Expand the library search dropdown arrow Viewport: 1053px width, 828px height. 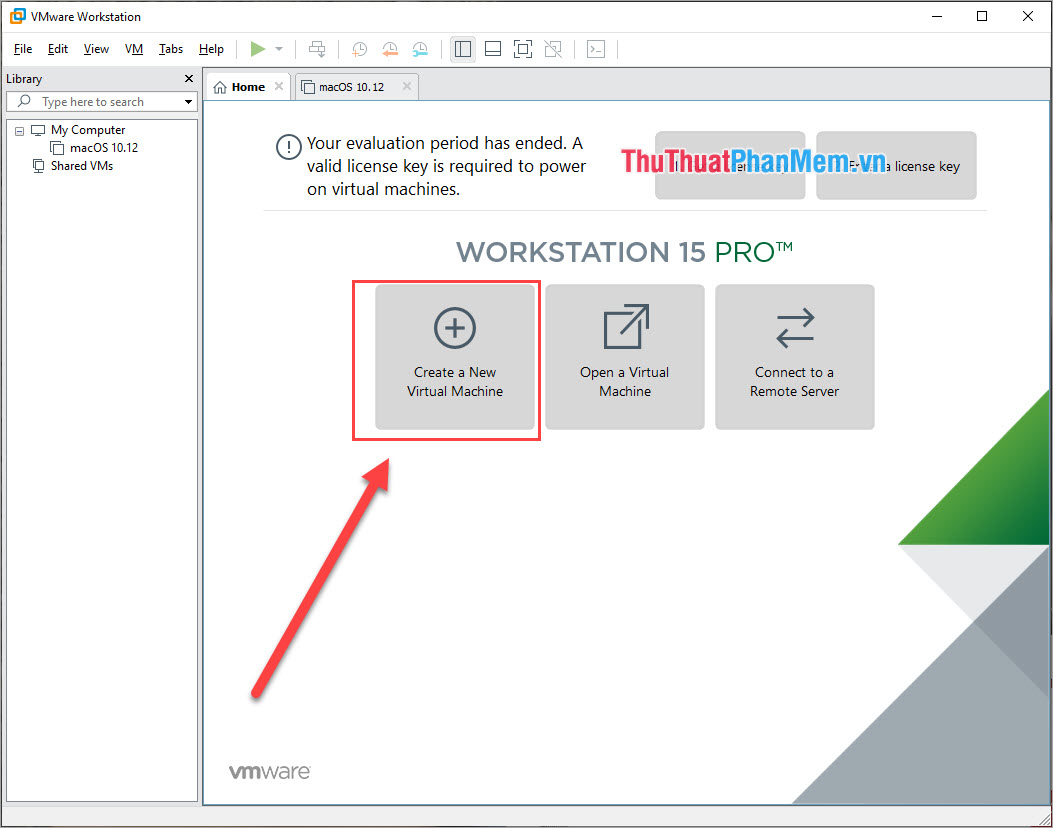[188, 102]
